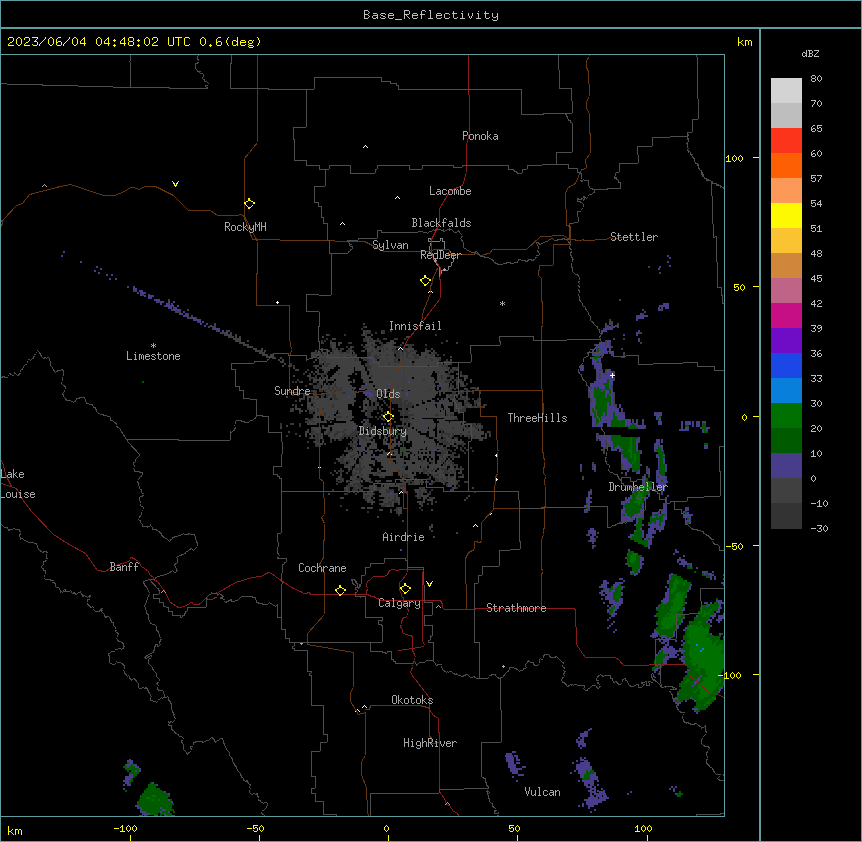Click the purple radar echo west of Vulcan
The image size is (862, 842).
click(x=515, y=766)
